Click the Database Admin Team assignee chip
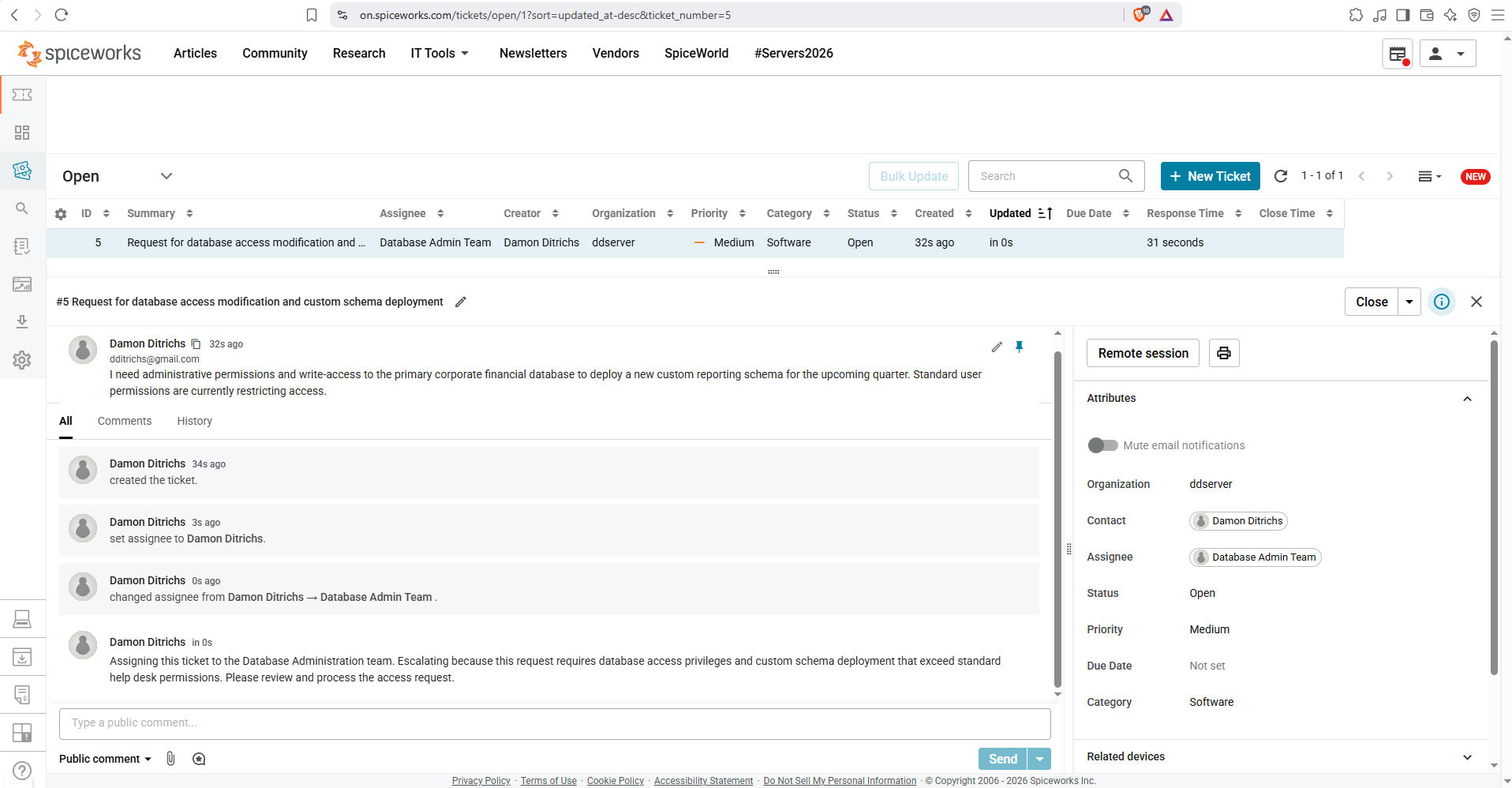This screenshot has height=788, width=1512. pos(1255,557)
